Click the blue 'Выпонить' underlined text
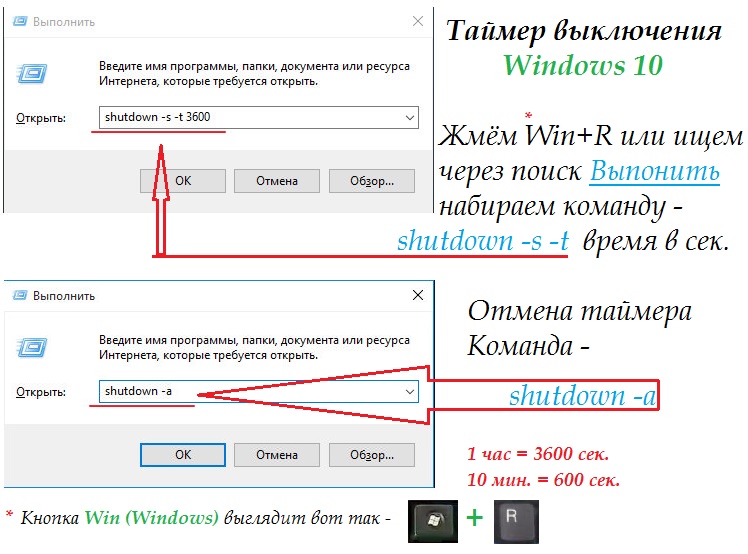The height and width of the screenshot is (554, 748). point(654,171)
